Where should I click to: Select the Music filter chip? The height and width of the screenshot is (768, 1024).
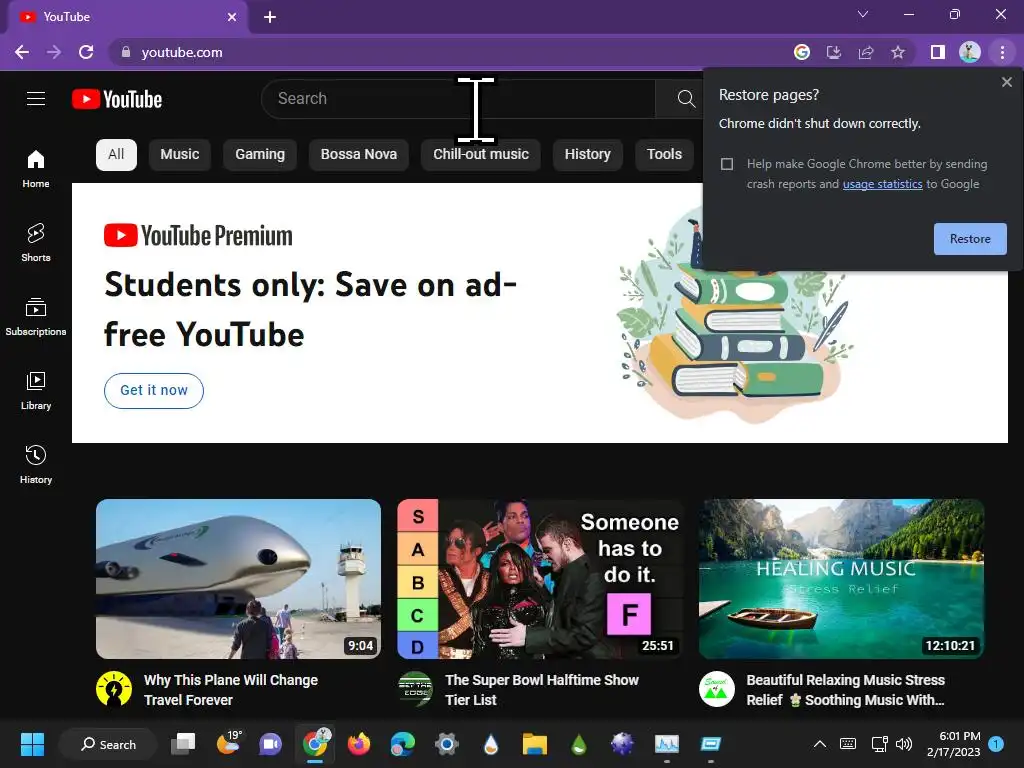[x=180, y=155]
